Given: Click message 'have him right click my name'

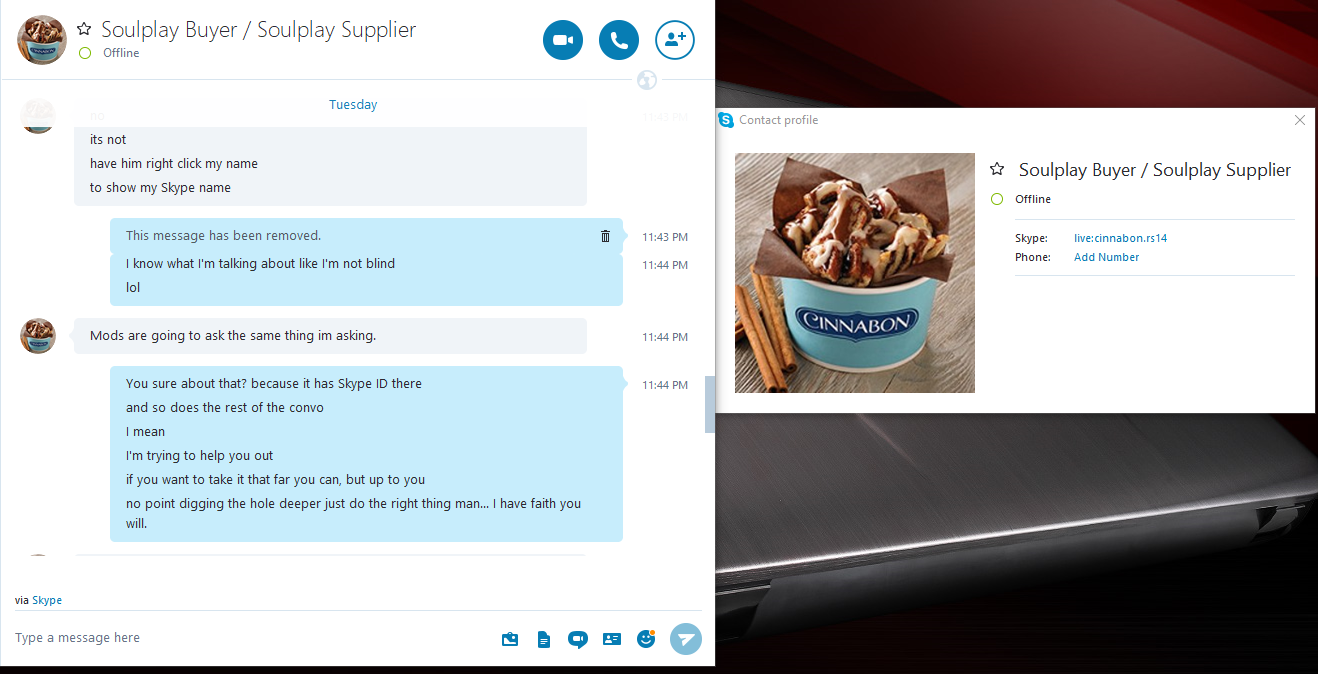Looking at the screenshot, I should [x=174, y=163].
